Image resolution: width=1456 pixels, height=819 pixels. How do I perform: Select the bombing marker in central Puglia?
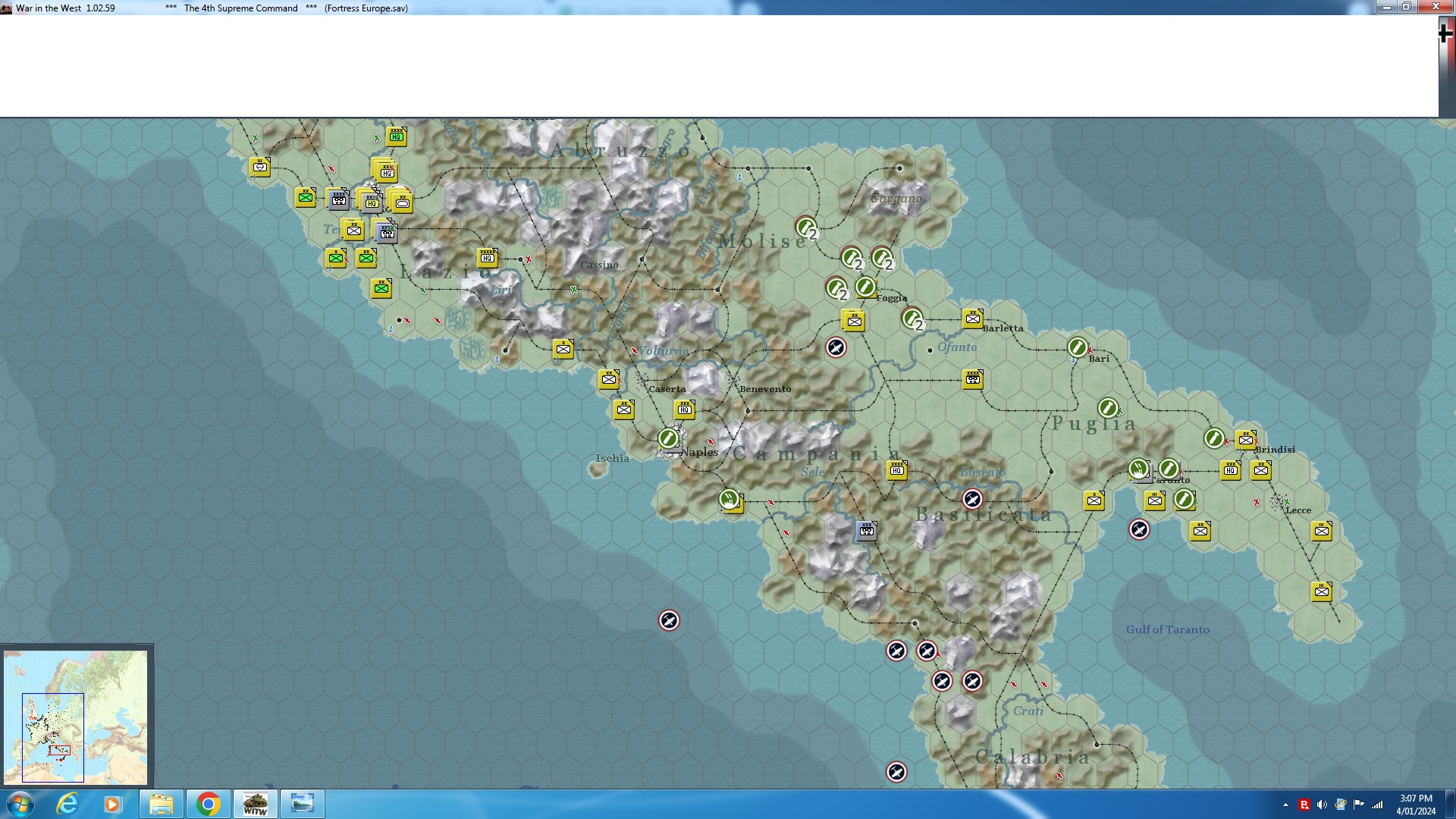click(1108, 408)
